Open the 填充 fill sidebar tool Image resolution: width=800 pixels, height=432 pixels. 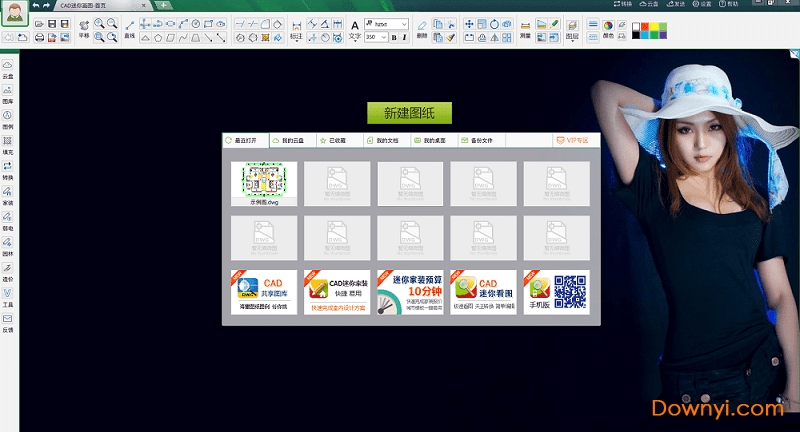[8, 145]
